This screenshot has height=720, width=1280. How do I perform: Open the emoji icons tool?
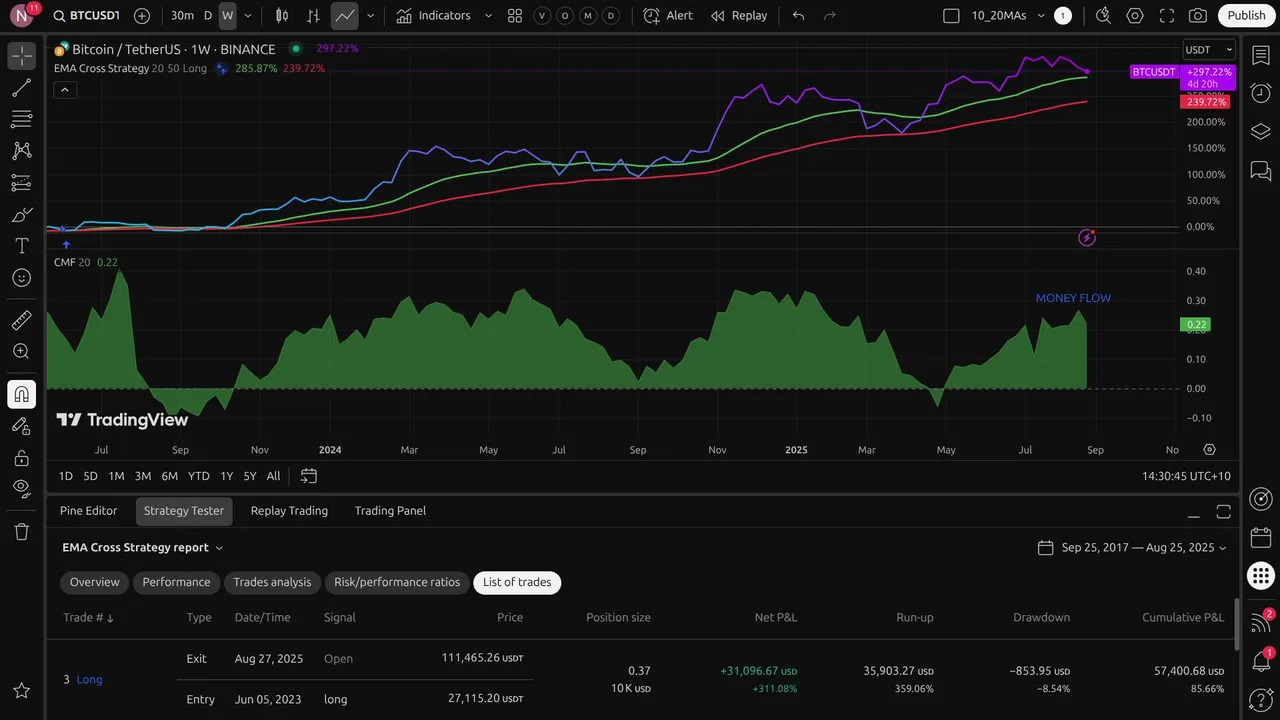21,278
